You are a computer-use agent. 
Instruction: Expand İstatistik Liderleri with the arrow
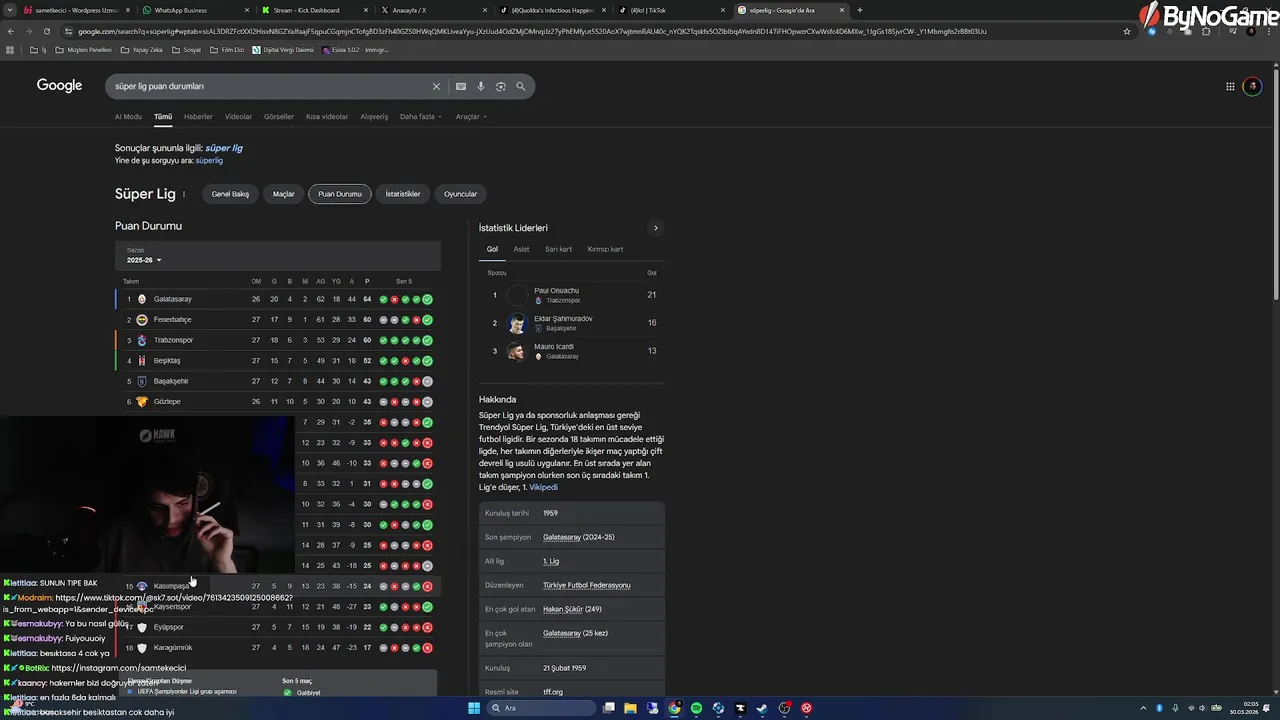[656, 228]
